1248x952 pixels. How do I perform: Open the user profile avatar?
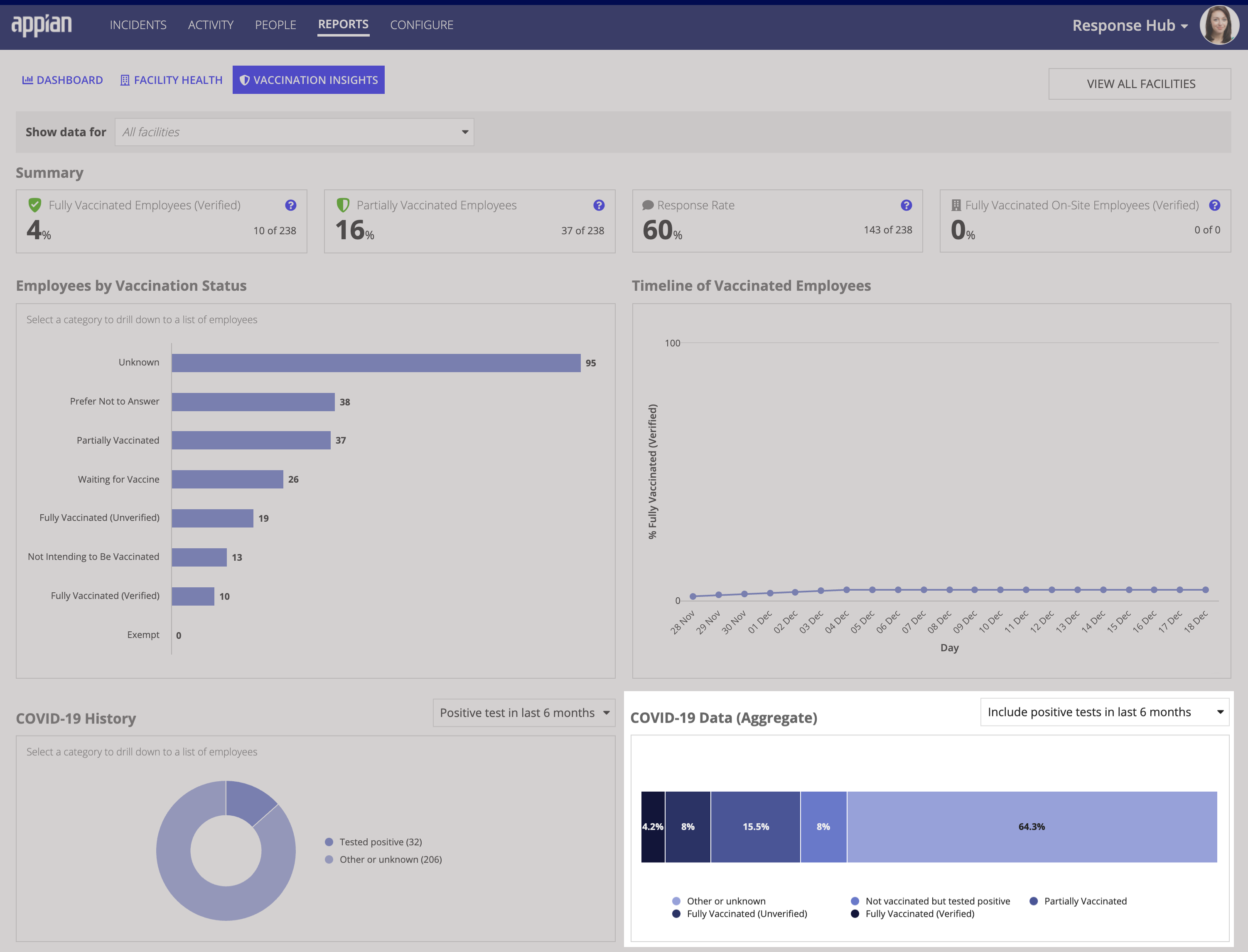1219,25
